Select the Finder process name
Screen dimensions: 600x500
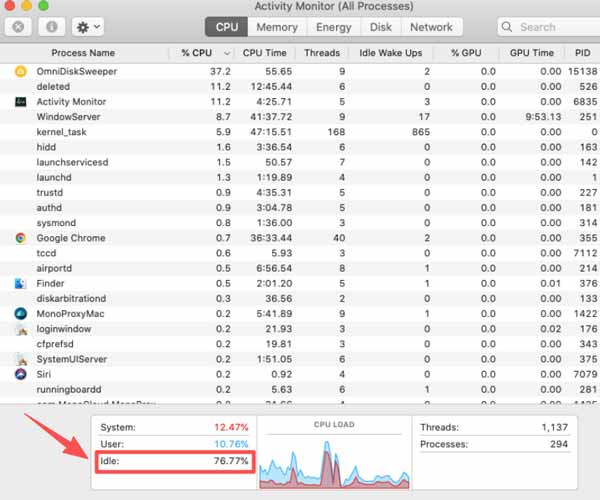[x=50, y=283]
